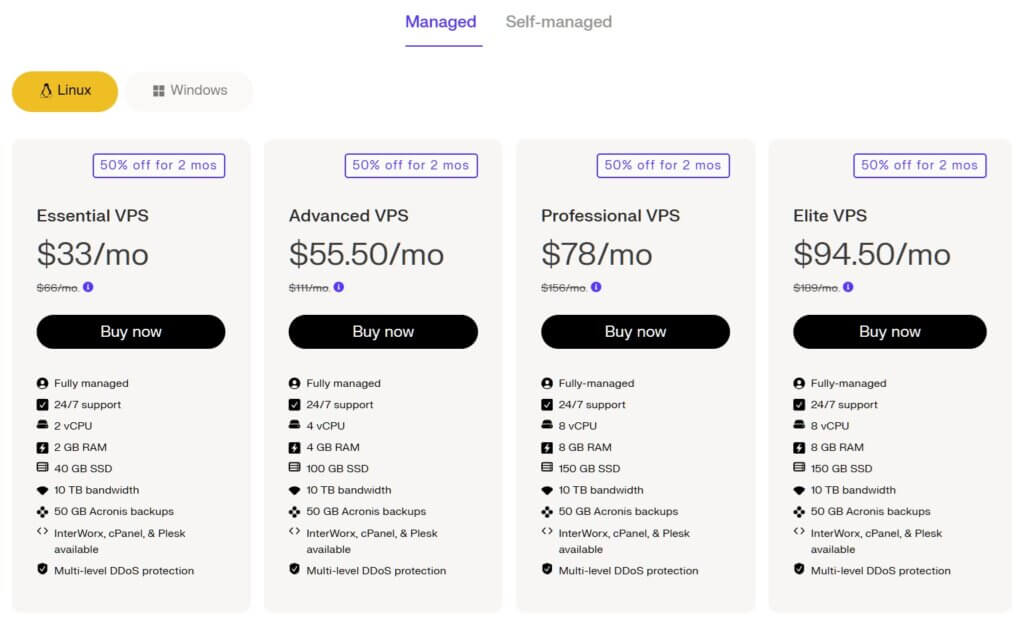Click Elite VPS Acronis backups icon
Screen dimensions: 1024x627
point(799,511)
